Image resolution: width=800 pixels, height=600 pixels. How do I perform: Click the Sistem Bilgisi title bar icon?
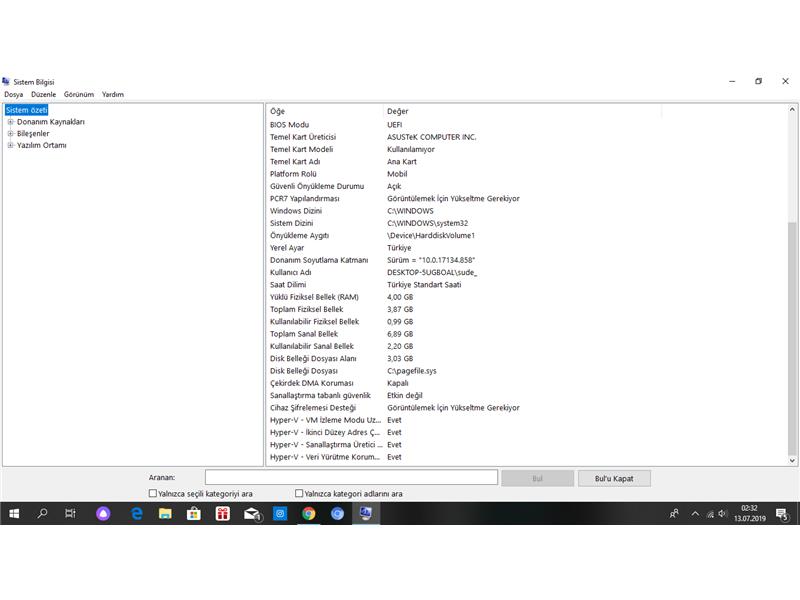coord(6,82)
